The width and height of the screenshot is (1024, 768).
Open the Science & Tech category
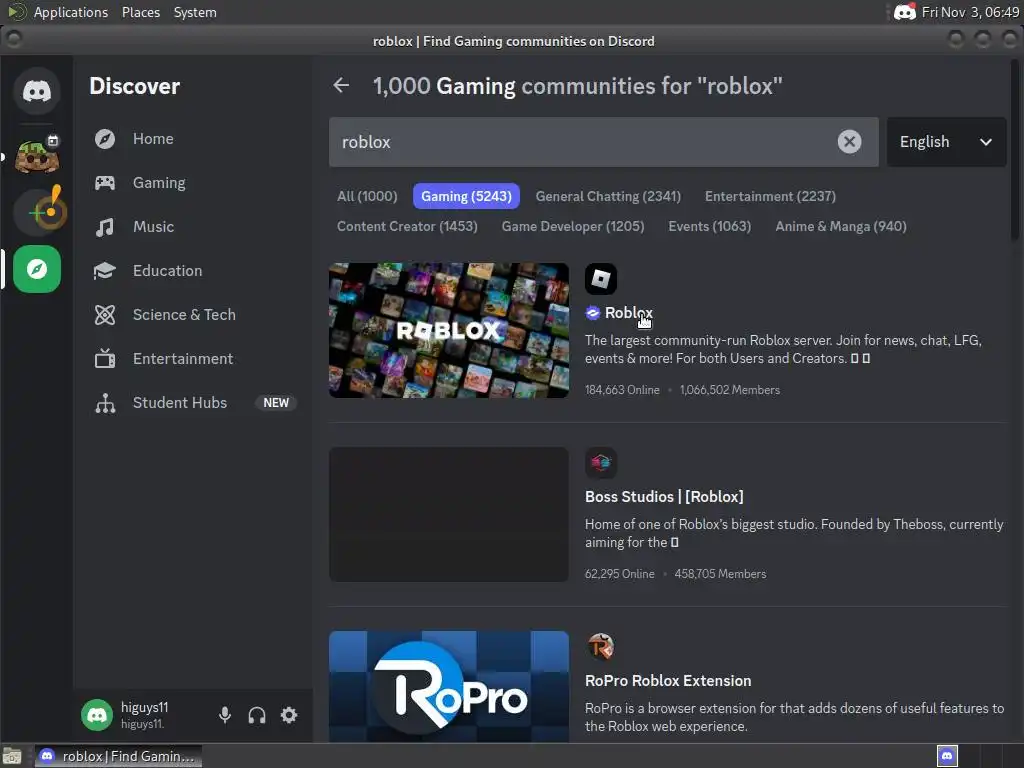[193, 315]
